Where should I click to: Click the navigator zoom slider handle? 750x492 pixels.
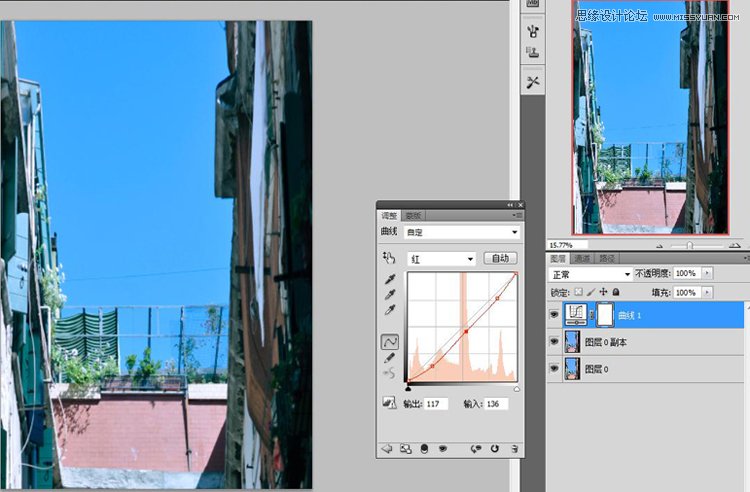tap(689, 244)
